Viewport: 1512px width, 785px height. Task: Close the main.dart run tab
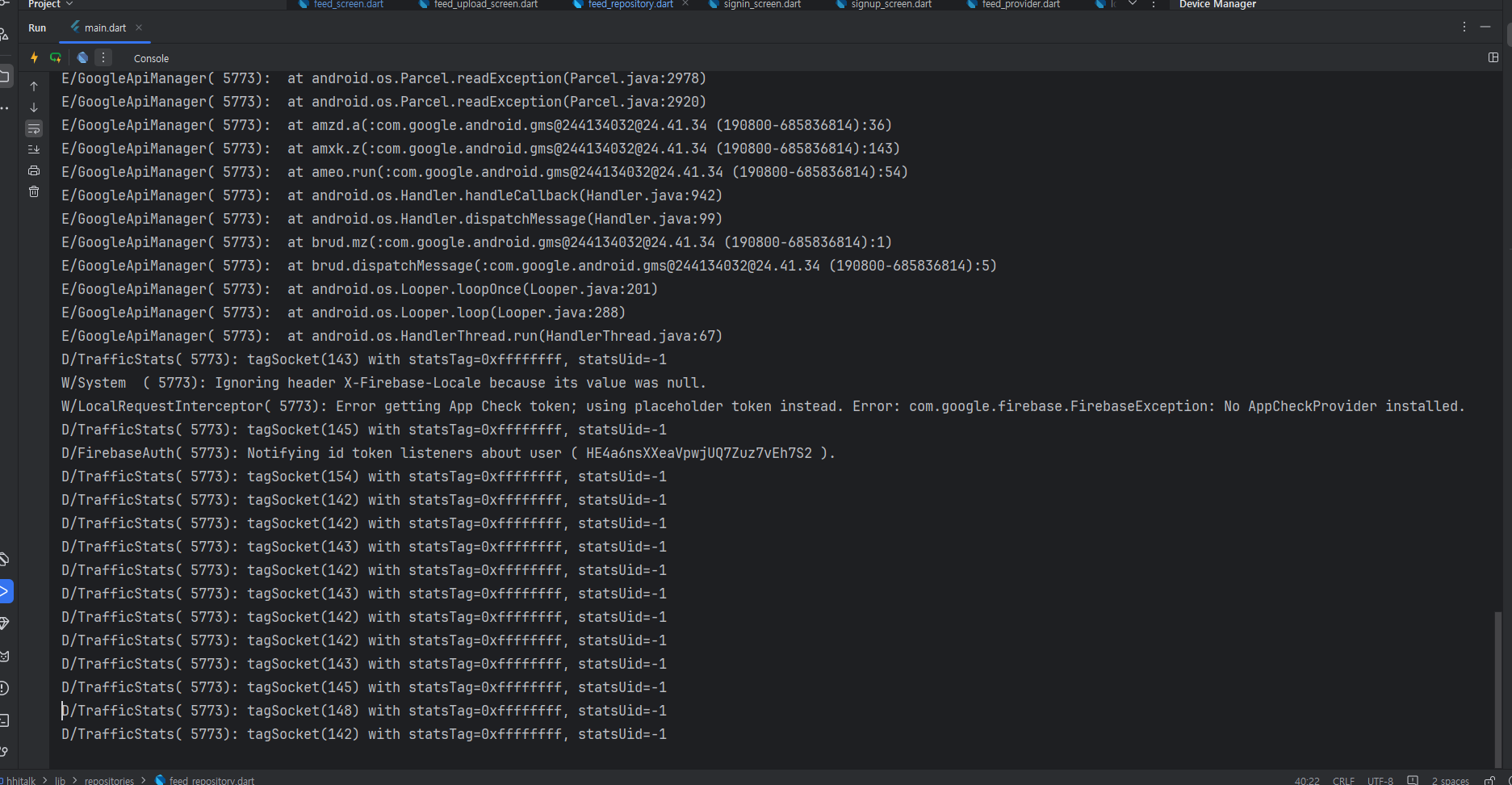(x=139, y=27)
